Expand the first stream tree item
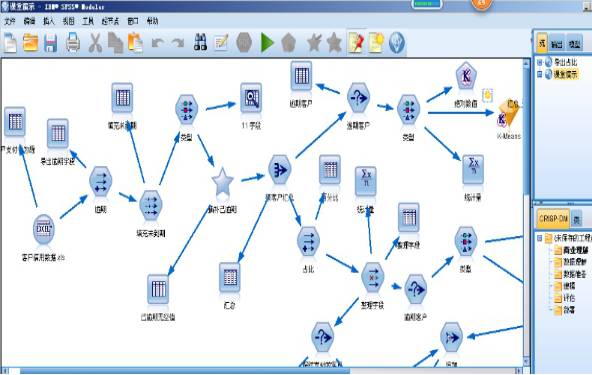592x375 pixels. click(540, 62)
